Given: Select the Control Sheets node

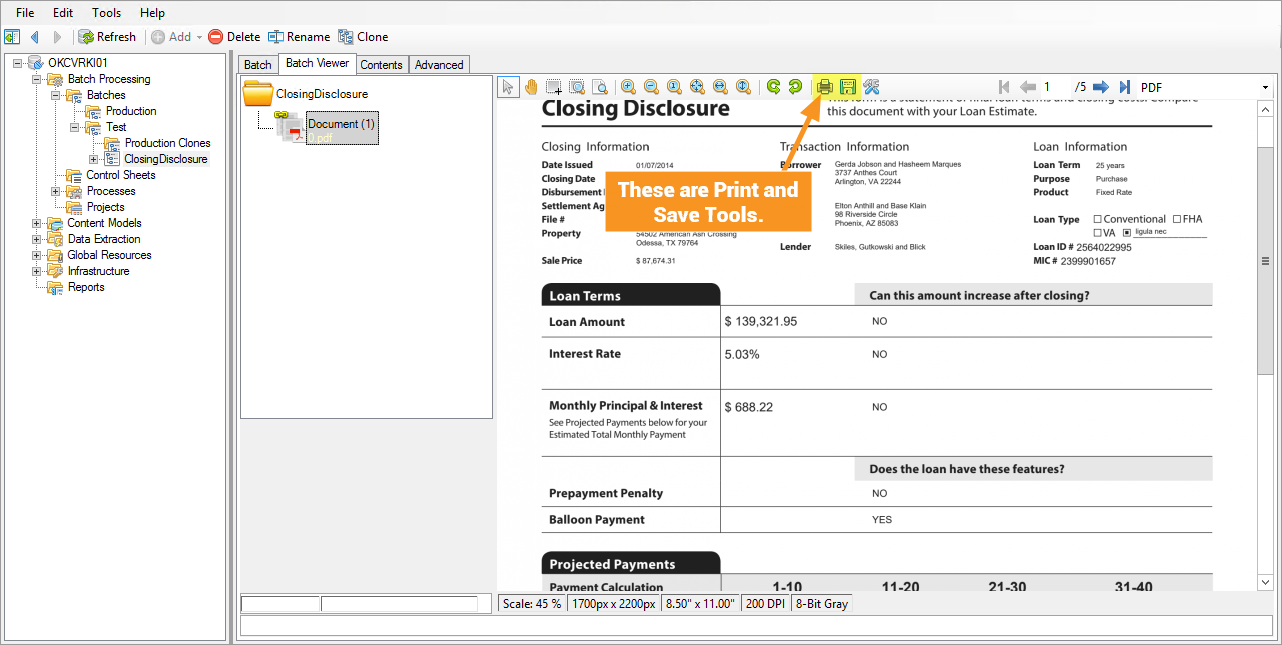Looking at the screenshot, I should click(120, 175).
